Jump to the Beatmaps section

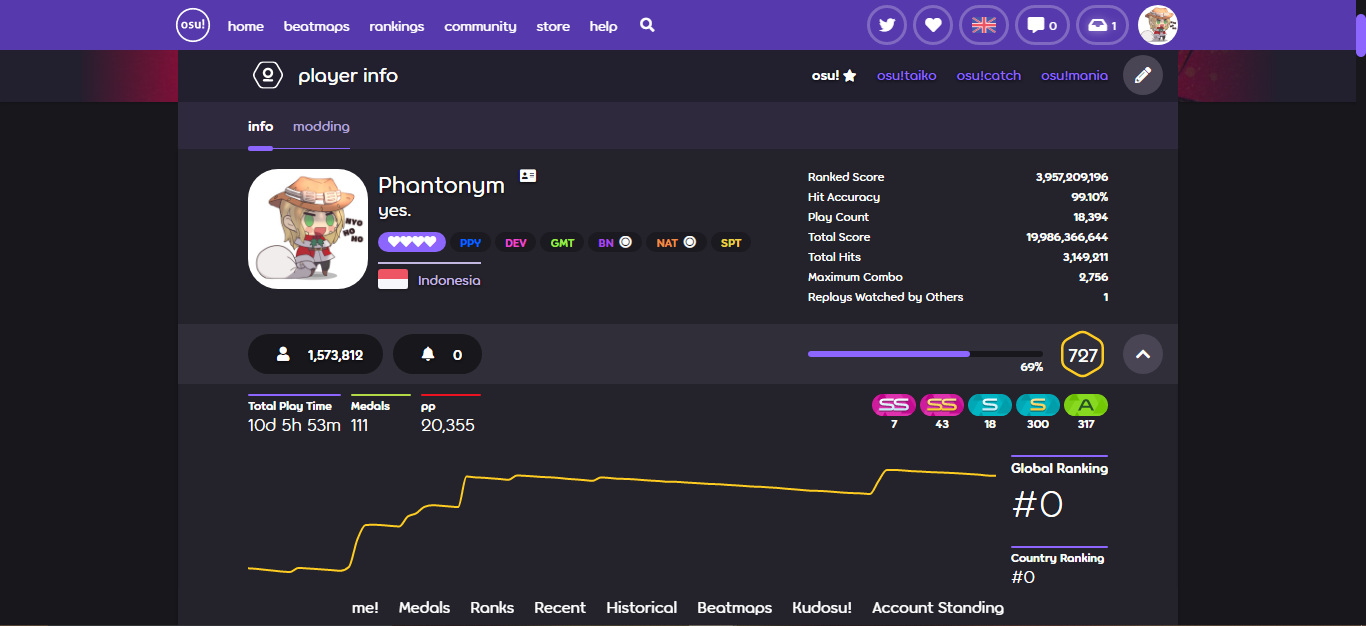[x=735, y=607]
